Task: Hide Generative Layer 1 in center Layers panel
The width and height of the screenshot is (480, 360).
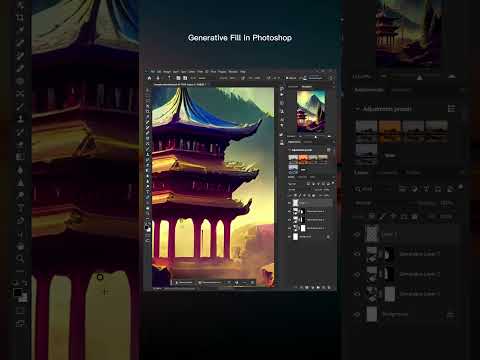Action: click(x=289, y=228)
